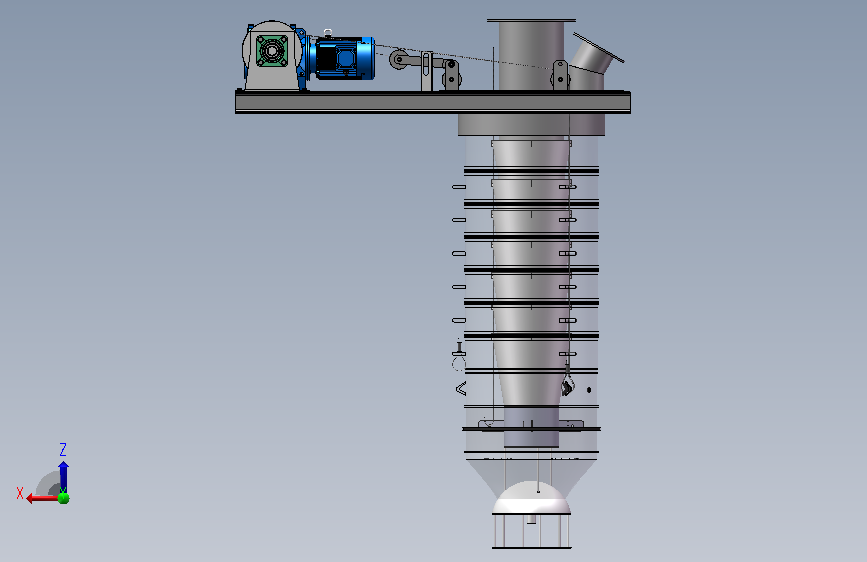Select the base plate under the cage legs
867x562 pixels.
[531, 548]
